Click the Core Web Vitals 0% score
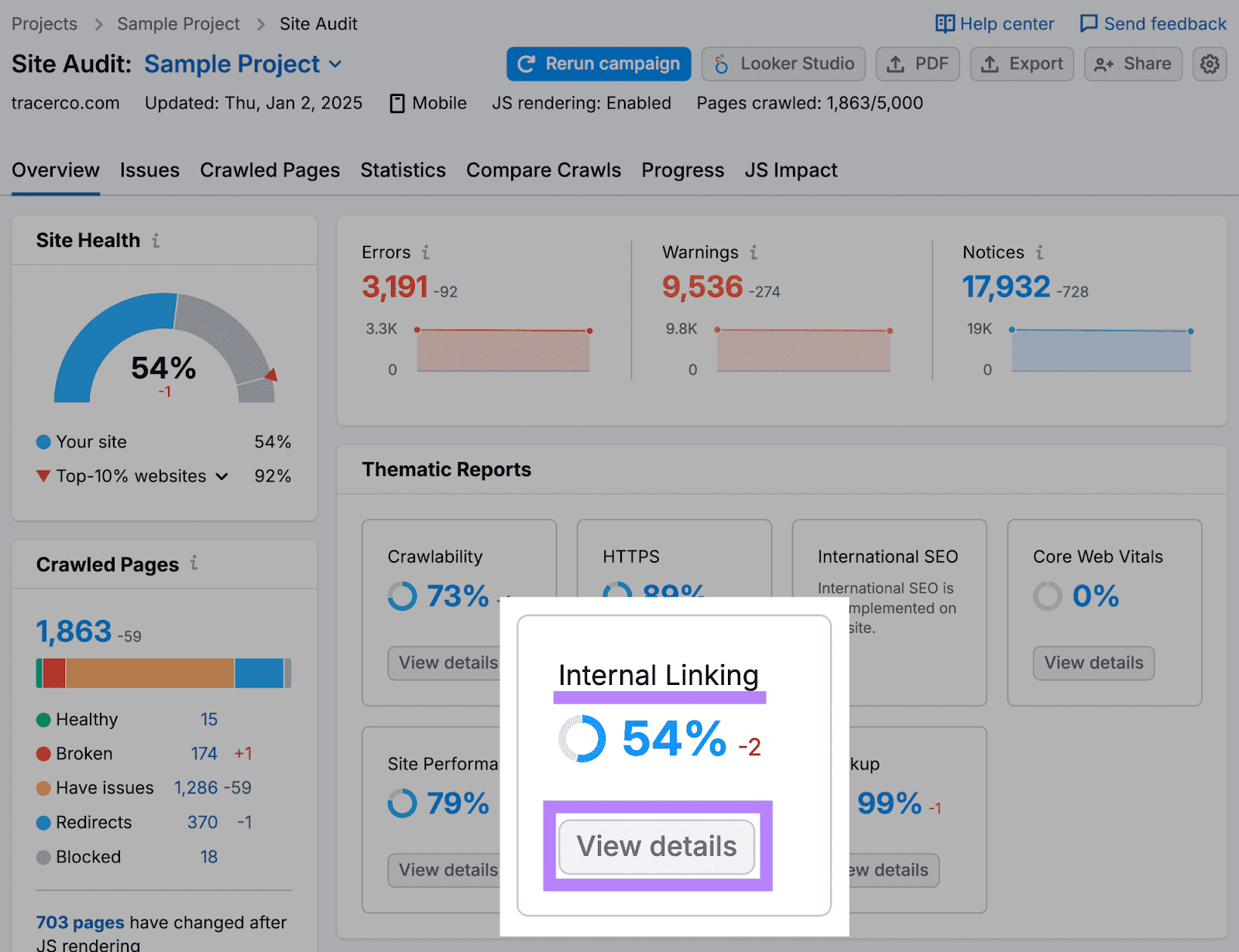Viewport: 1239px width, 952px height. point(1096,596)
